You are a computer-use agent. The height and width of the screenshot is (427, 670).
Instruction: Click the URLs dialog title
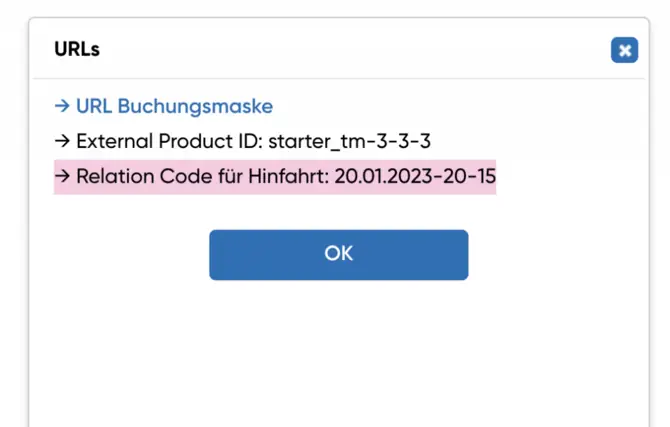tap(77, 49)
